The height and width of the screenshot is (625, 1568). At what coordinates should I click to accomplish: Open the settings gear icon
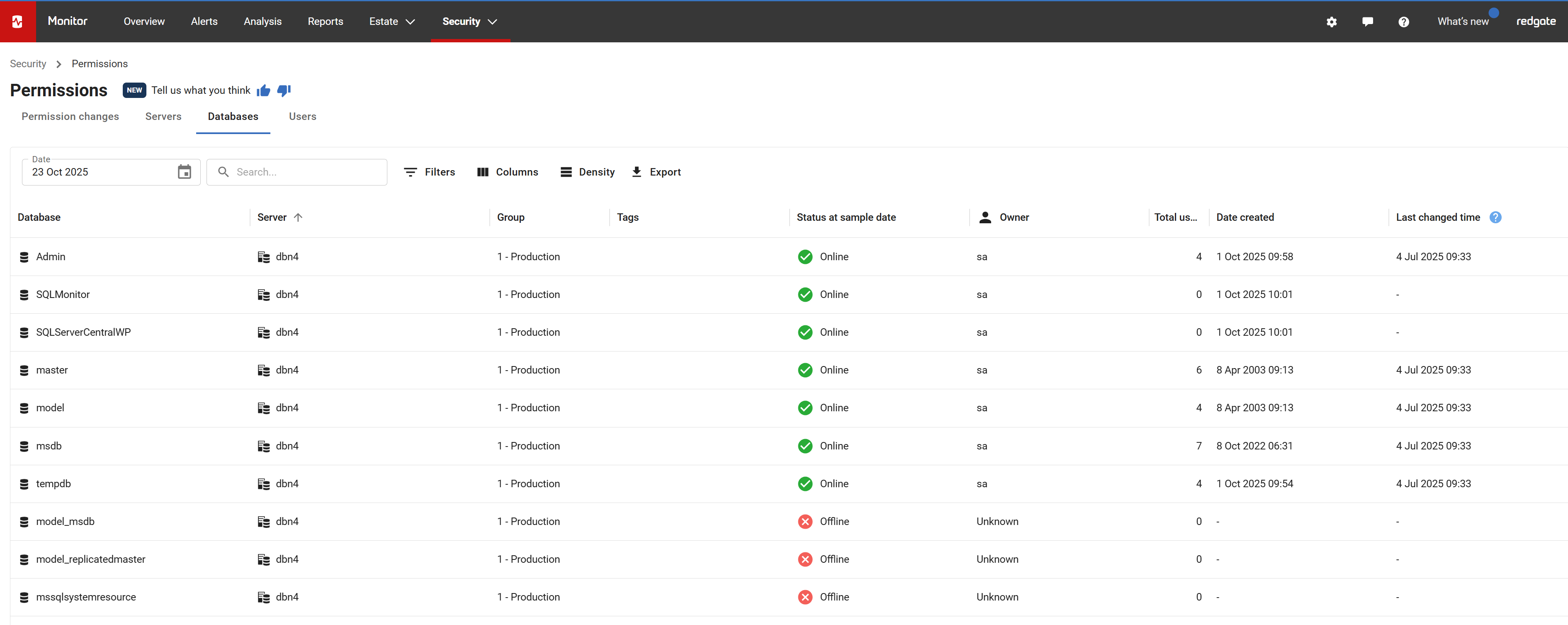tap(1331, 22)
